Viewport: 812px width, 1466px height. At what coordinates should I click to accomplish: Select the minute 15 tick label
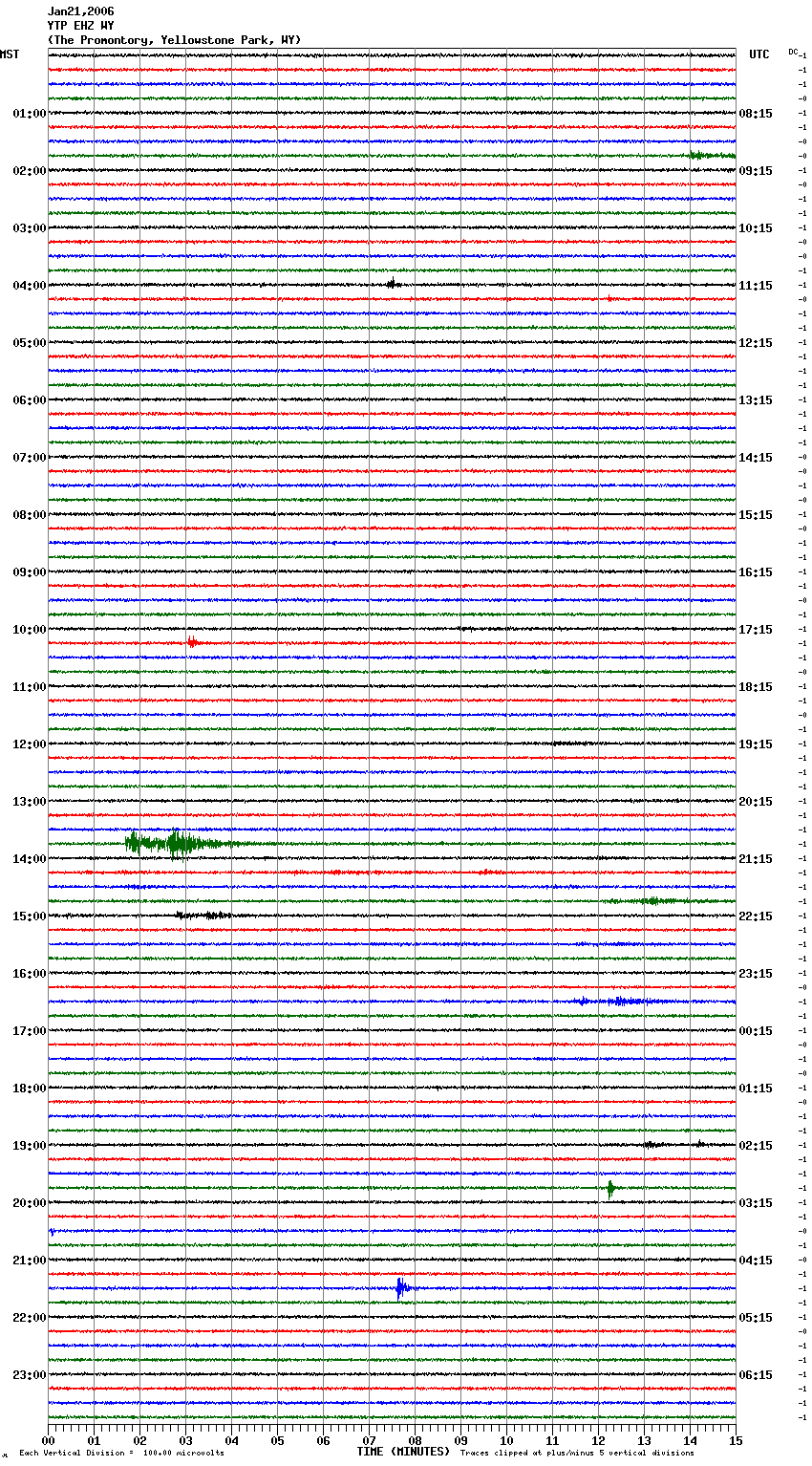coord(736,1440)
